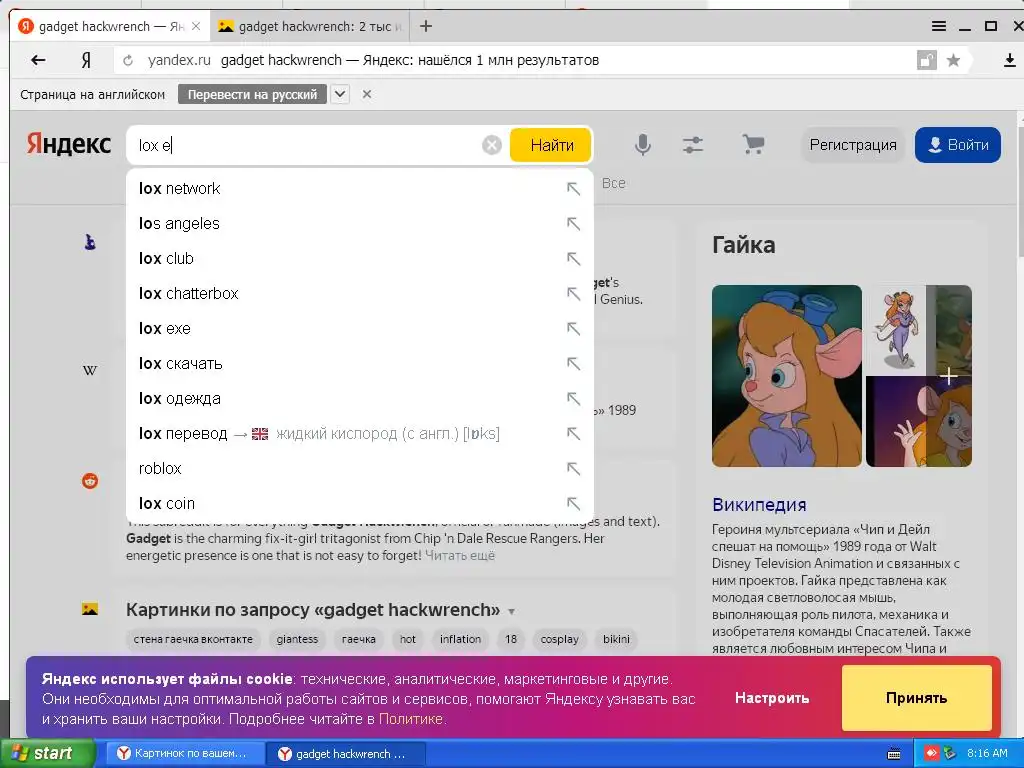Open large Gadget portrait thumbnail
Image resolution: width=1024 pixels, height=768 pixels.
[787, 376]
